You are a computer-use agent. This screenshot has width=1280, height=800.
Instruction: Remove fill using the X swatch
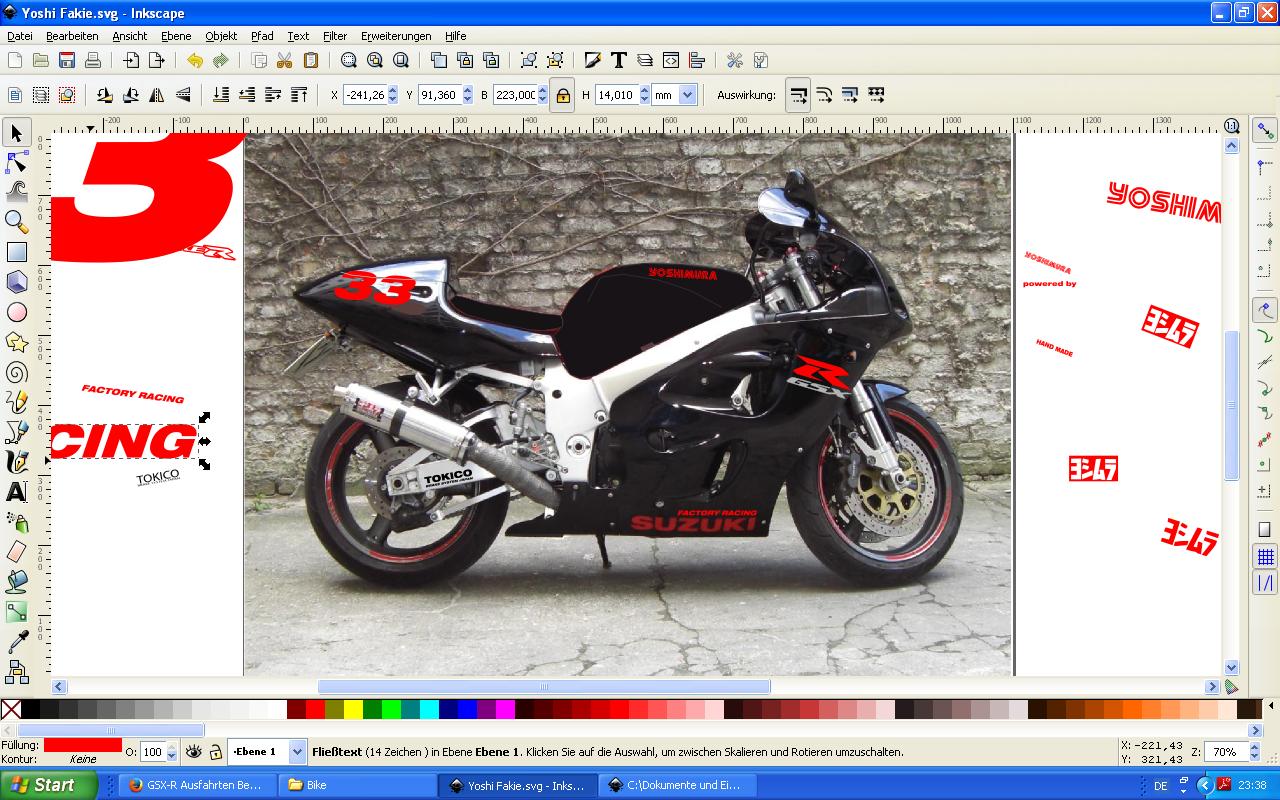[10, 709]
